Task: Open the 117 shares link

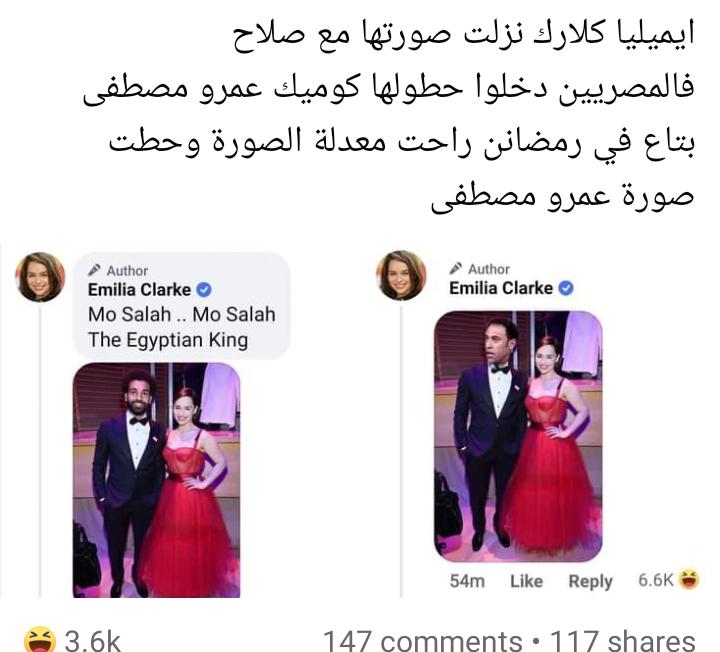Action: (x=622, y=640)
